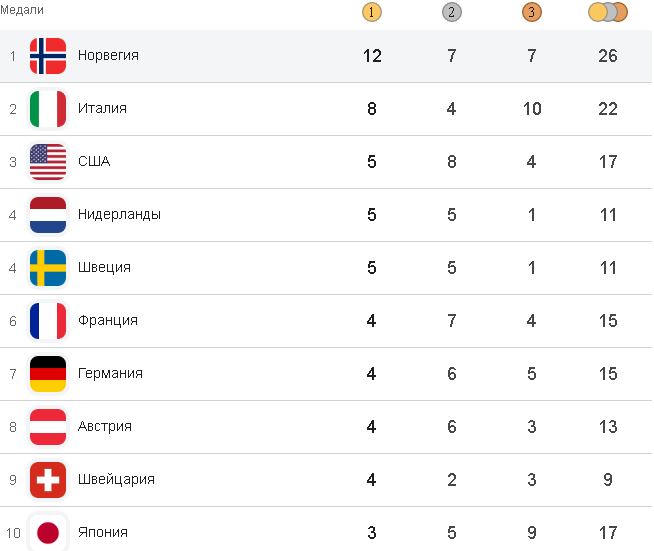Click the Медали table heading
Viewport: 654px width, 551px height.
(x=22, y=9)
